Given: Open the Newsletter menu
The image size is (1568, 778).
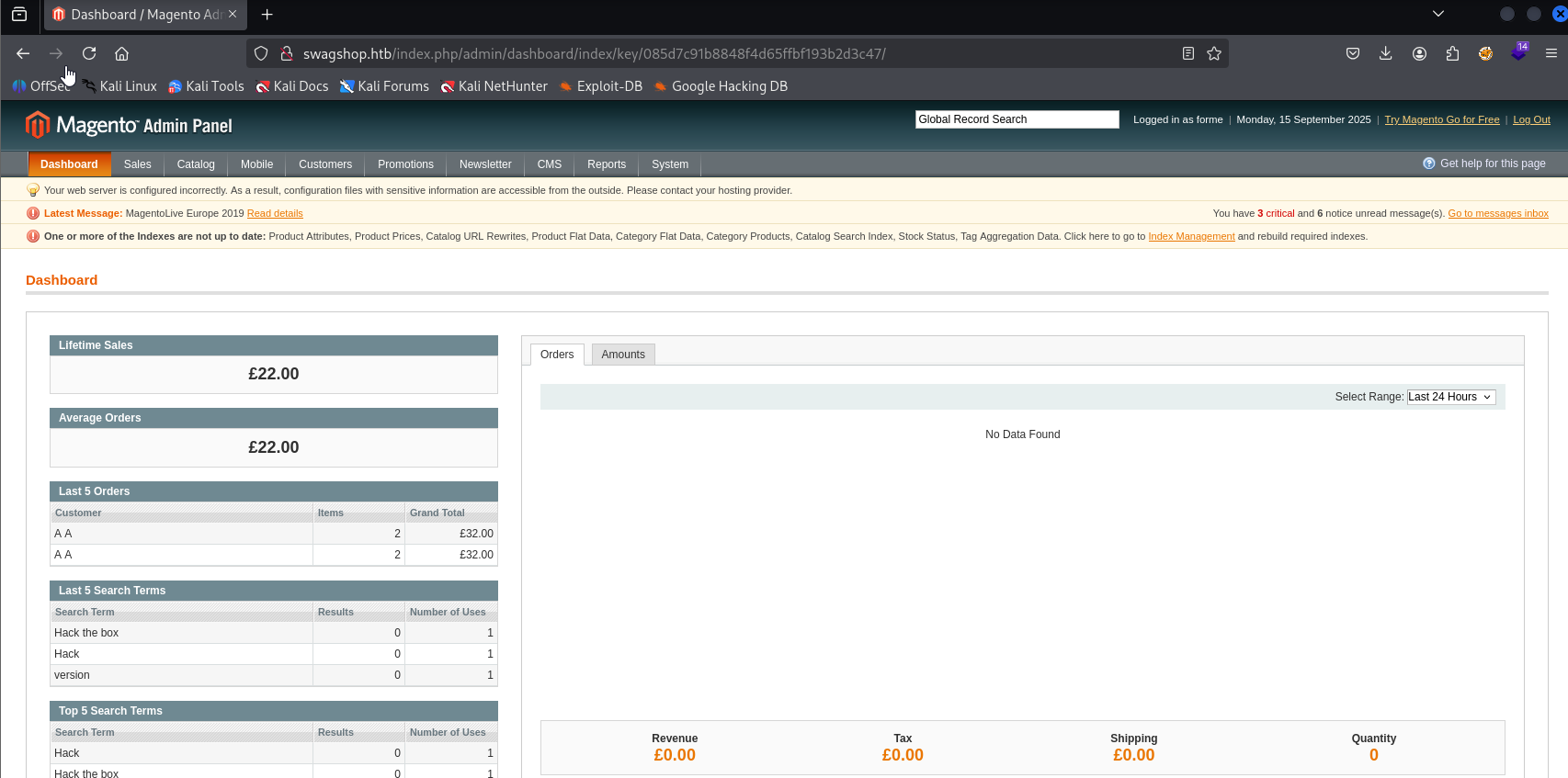Looking at the screenshot, I should (x=485, y=164).
